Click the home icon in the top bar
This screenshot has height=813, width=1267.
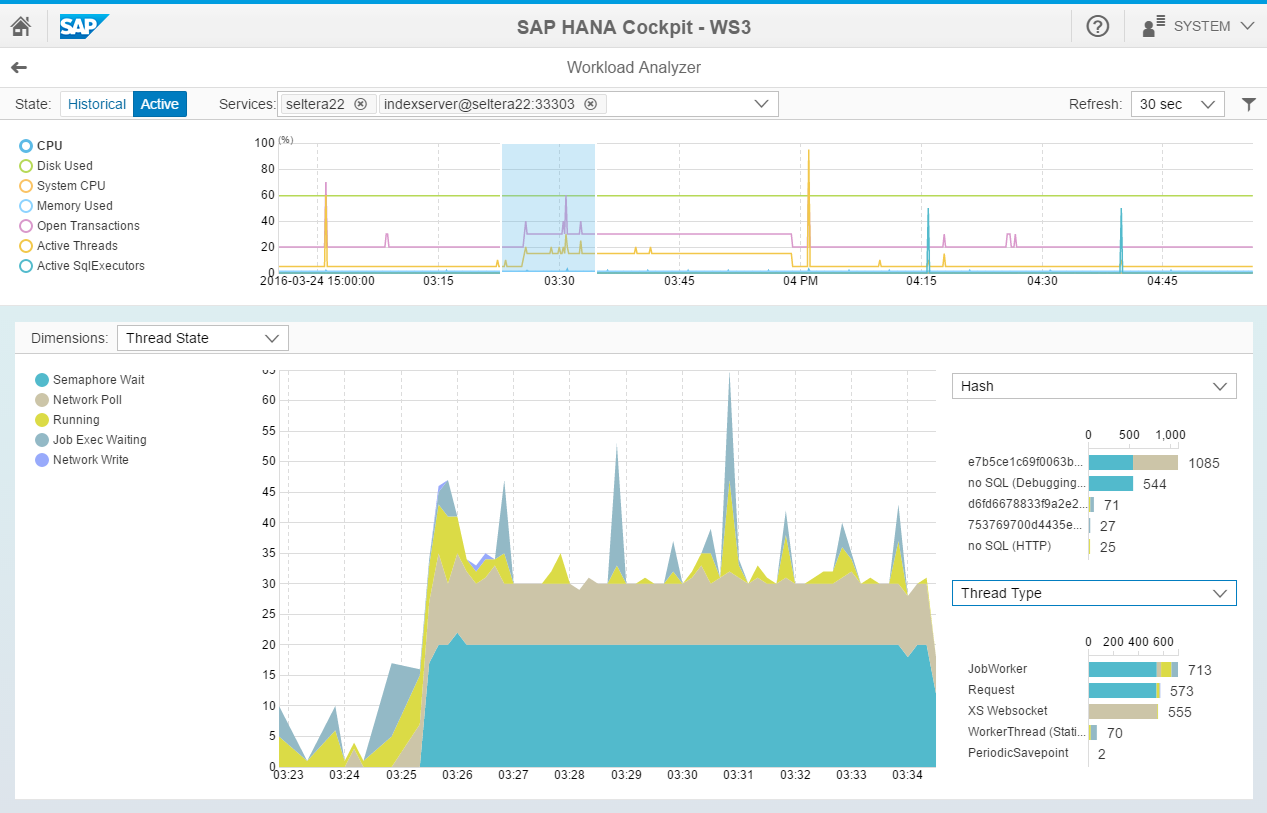click(22, 26)
